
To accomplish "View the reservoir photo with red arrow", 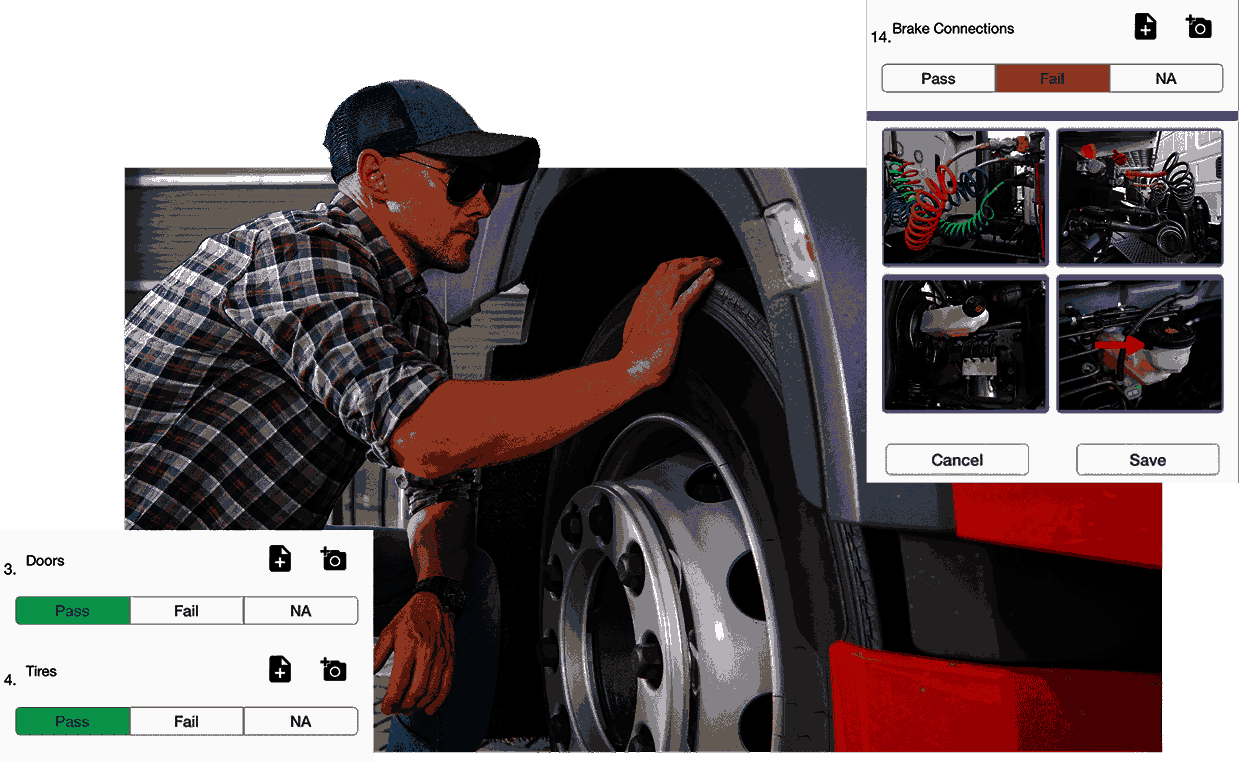I will [x=1139, y=344].
